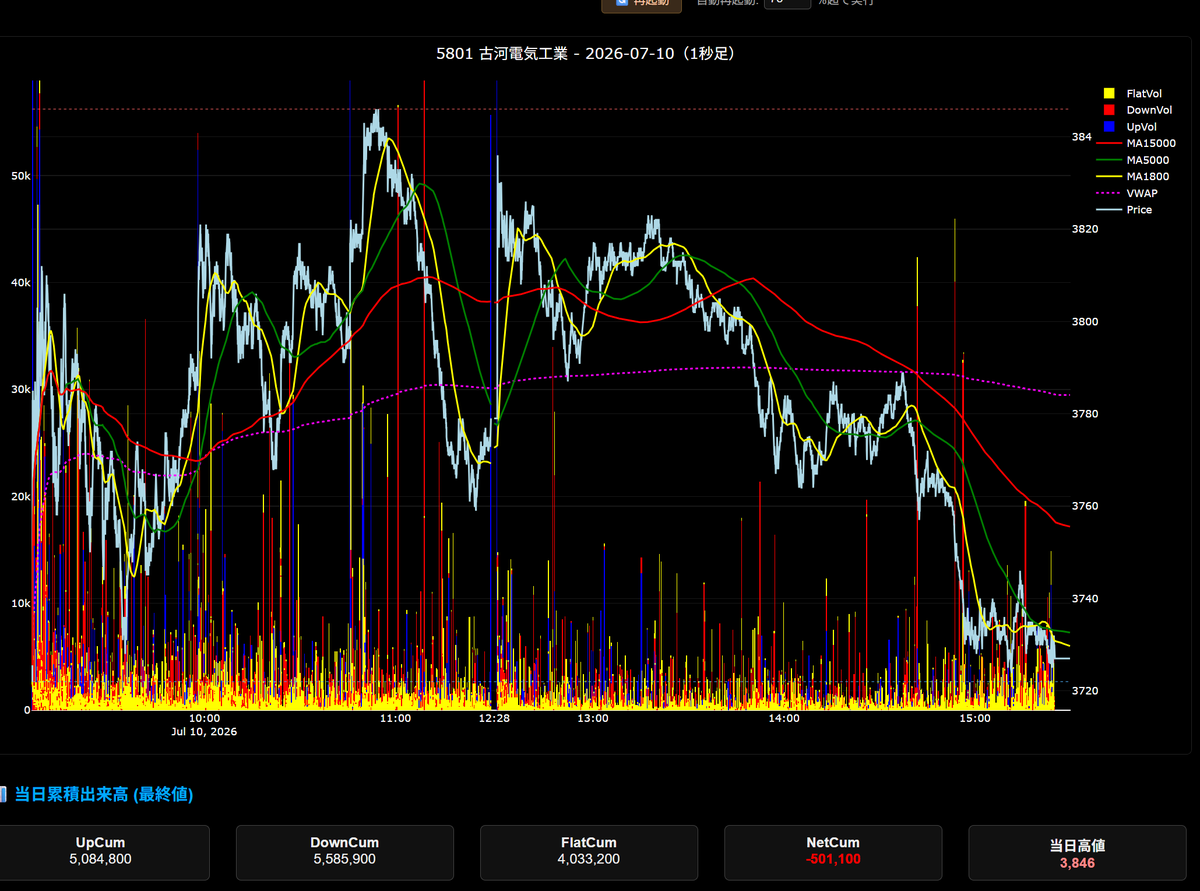Click the 30k volume axis label
1200x891 pixels.
(20, 390)
